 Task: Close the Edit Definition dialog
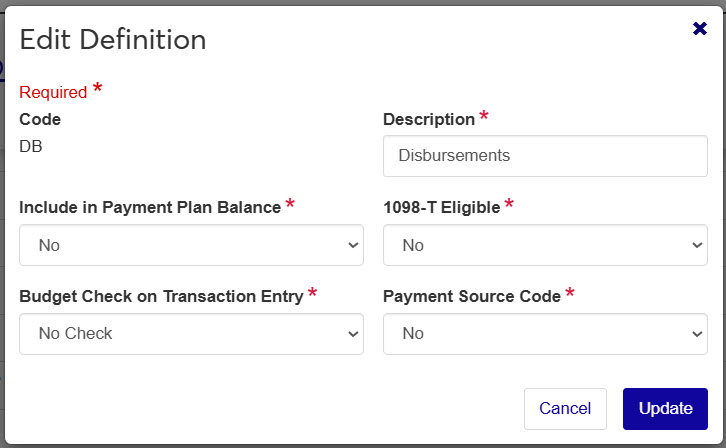point(700,29)
